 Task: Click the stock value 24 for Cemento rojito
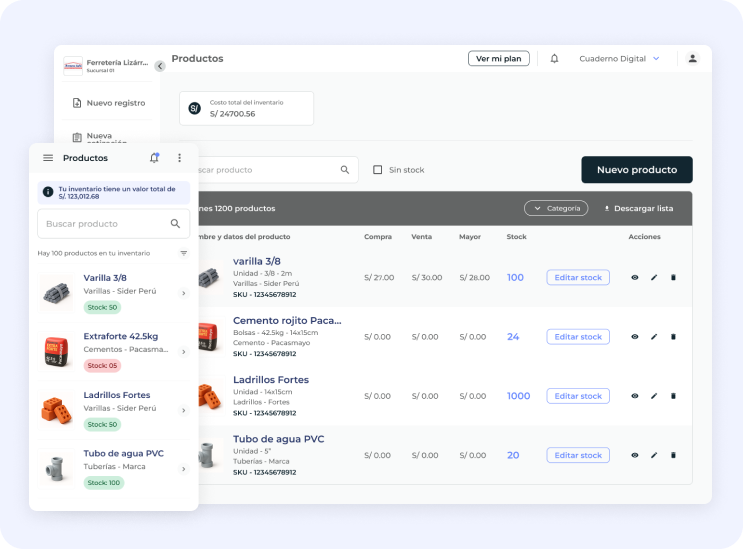click(513, 337)
